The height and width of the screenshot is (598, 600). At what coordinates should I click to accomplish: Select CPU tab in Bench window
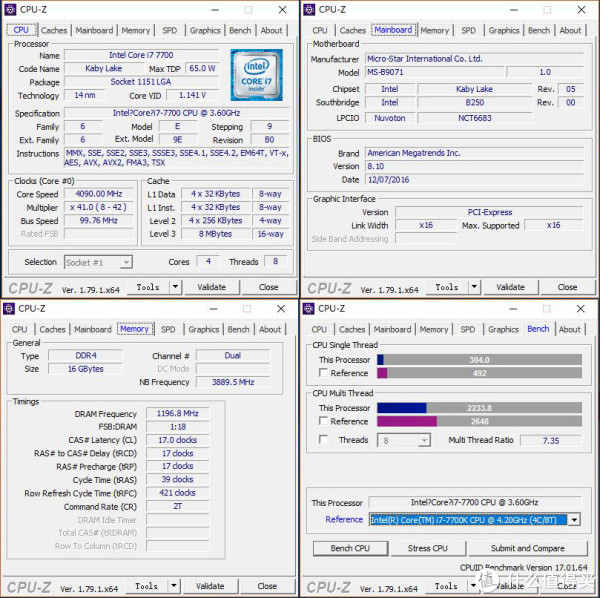[x=319, y=329]
